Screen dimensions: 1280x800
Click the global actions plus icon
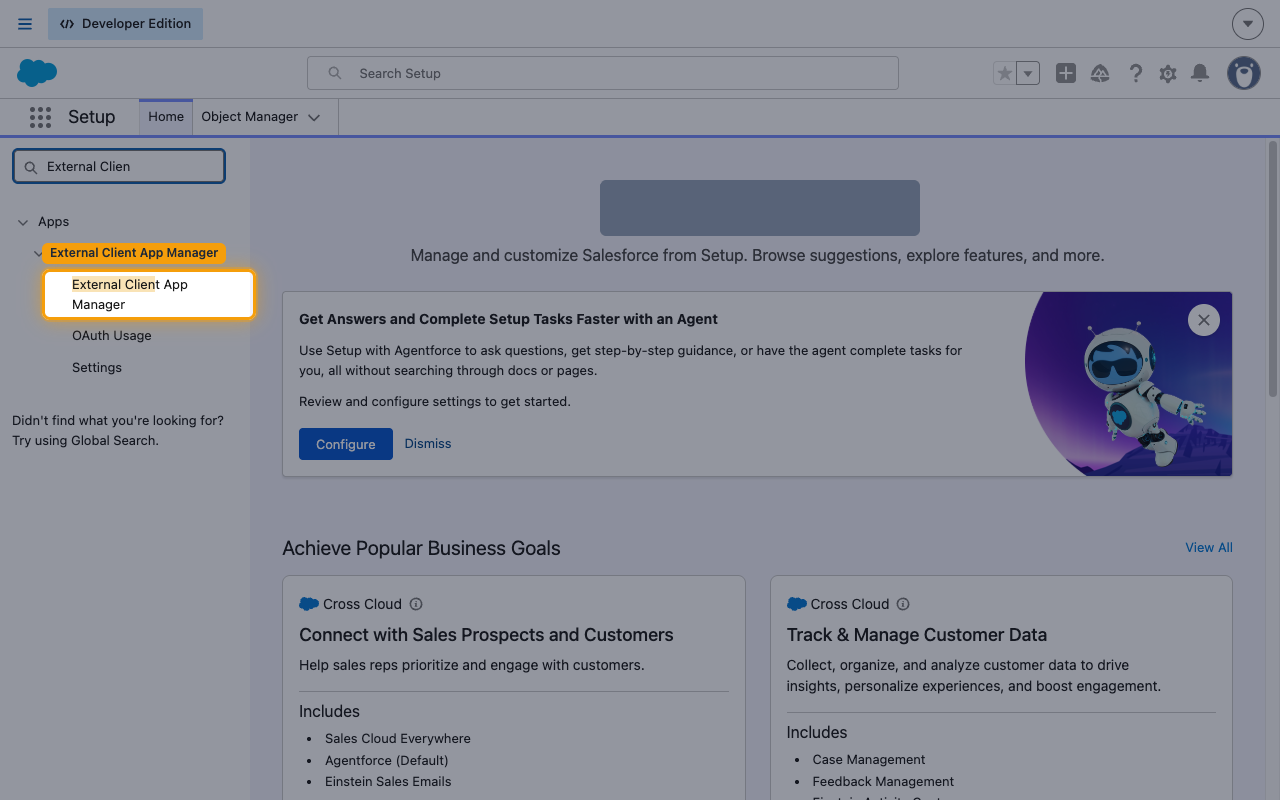point(1066,73)
